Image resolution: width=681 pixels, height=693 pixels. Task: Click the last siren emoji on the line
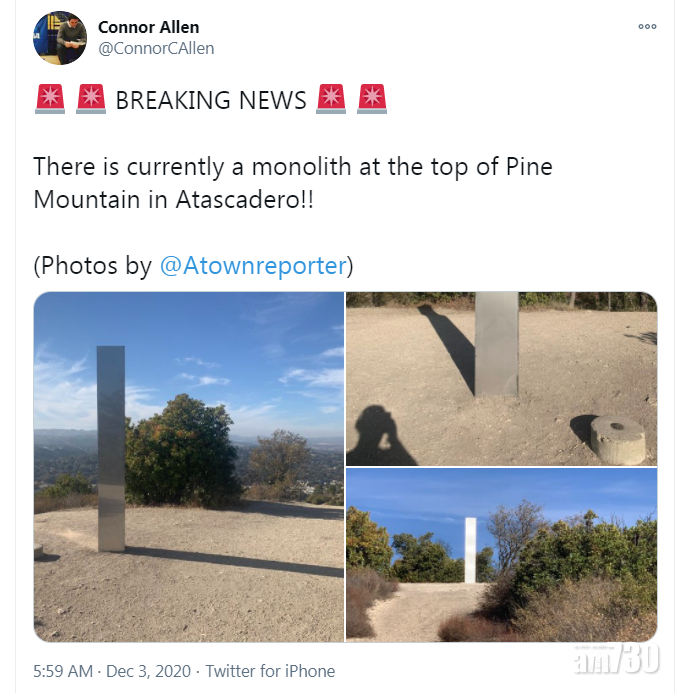371,99
